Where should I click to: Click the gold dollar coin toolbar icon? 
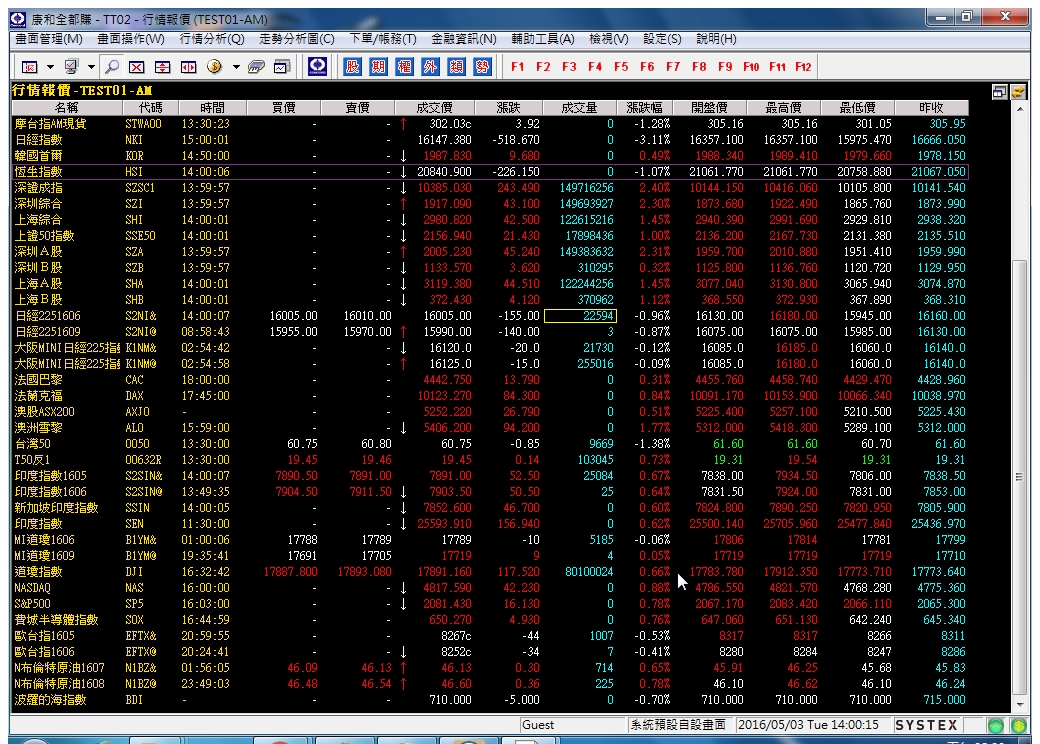[214, 67]
